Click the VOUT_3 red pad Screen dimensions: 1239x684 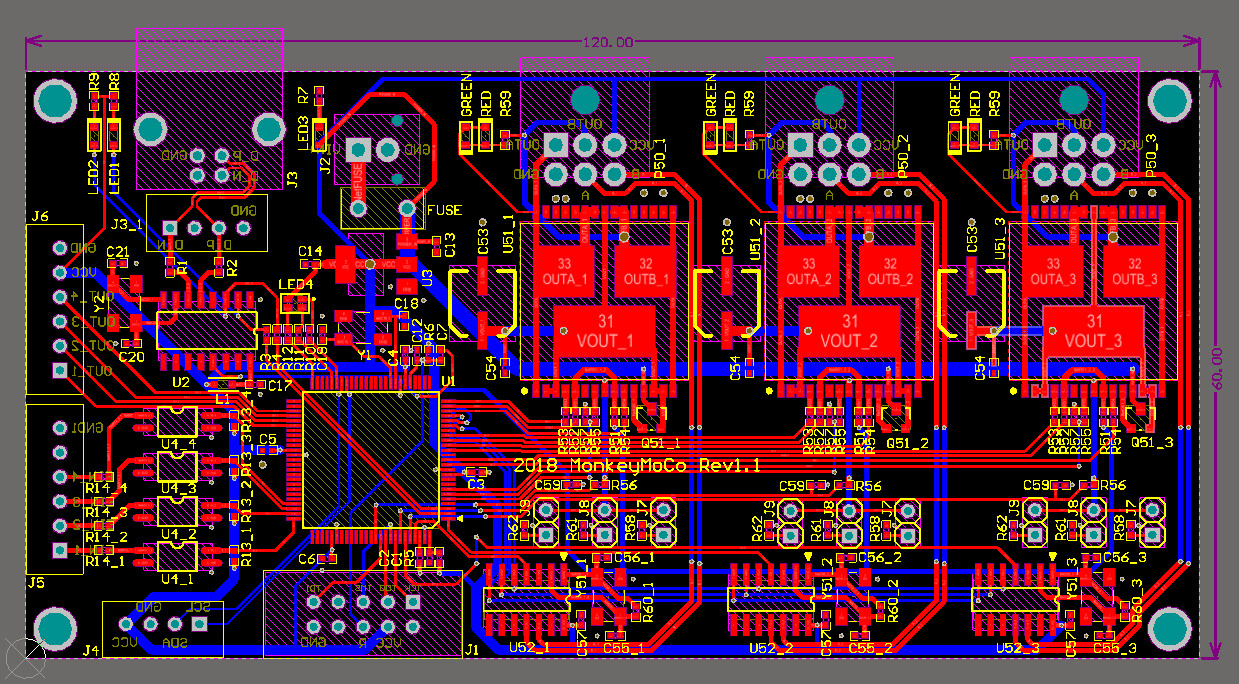point(1094,330)
